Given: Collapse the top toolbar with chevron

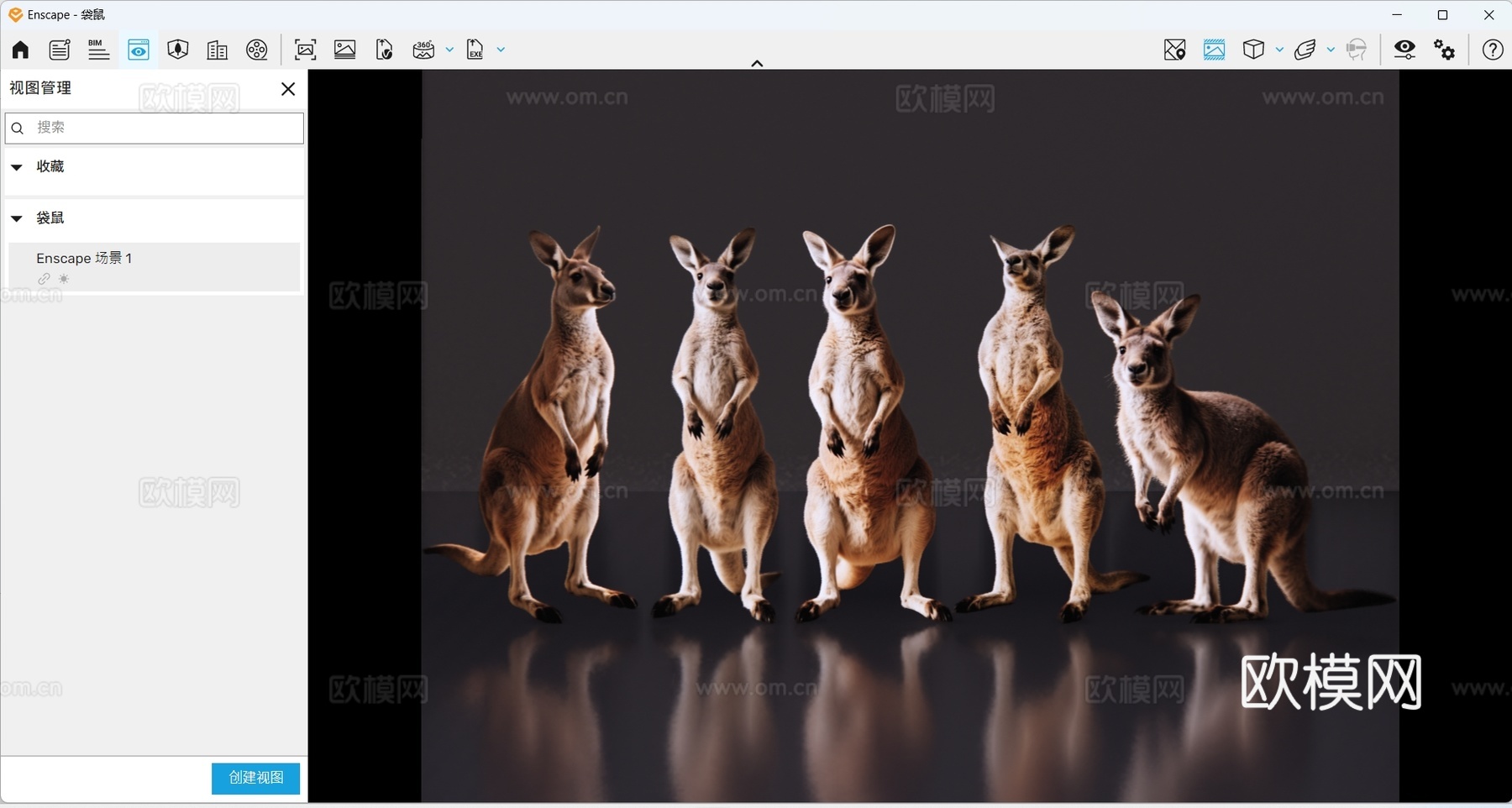Looking at the screenshot, I should 757,63.
